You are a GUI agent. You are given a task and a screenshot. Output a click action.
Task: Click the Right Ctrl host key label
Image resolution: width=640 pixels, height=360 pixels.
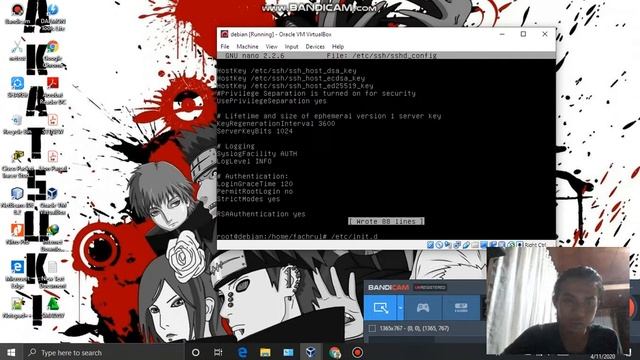[535, 245]
